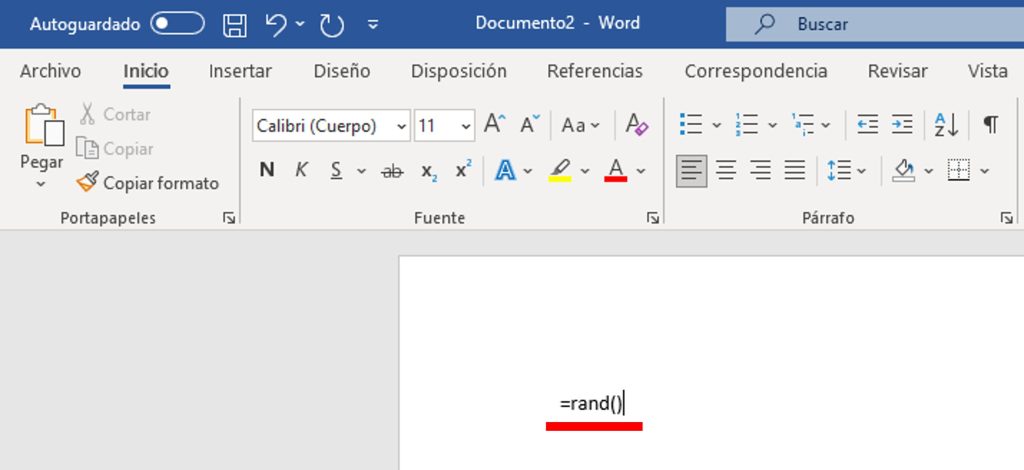
Task: Click the Save floppy disk icon
Action: pyautogui.click(x=234, y=24)
